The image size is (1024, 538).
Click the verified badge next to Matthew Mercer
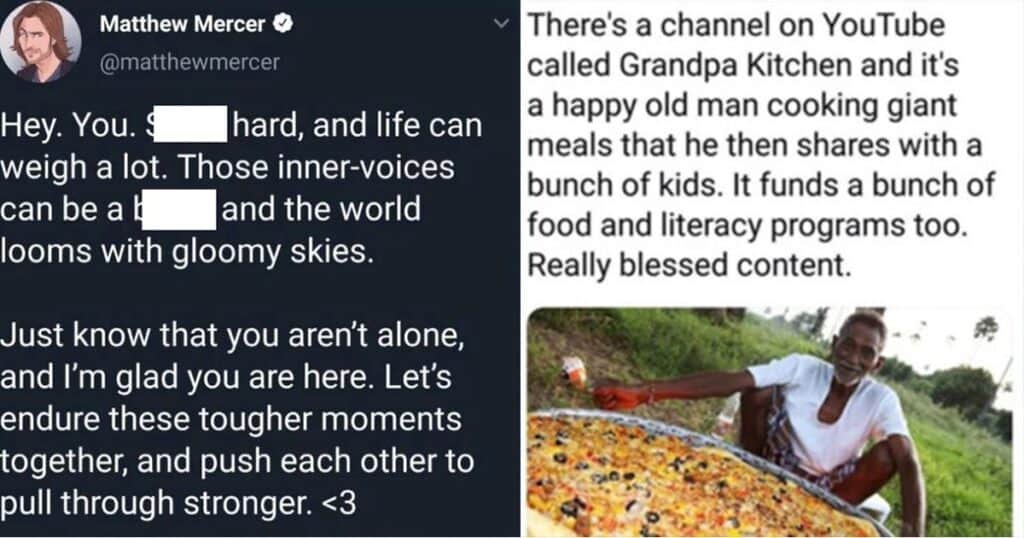coord(284,25)
